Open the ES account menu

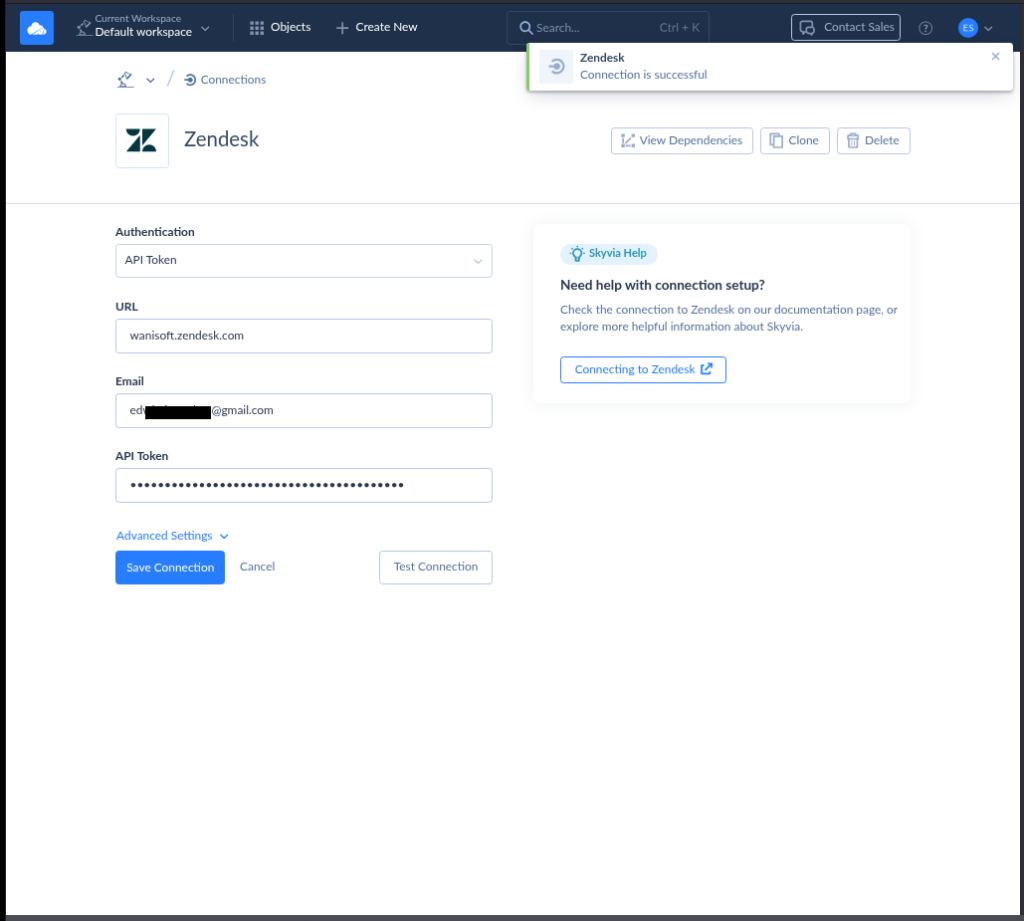975,27
